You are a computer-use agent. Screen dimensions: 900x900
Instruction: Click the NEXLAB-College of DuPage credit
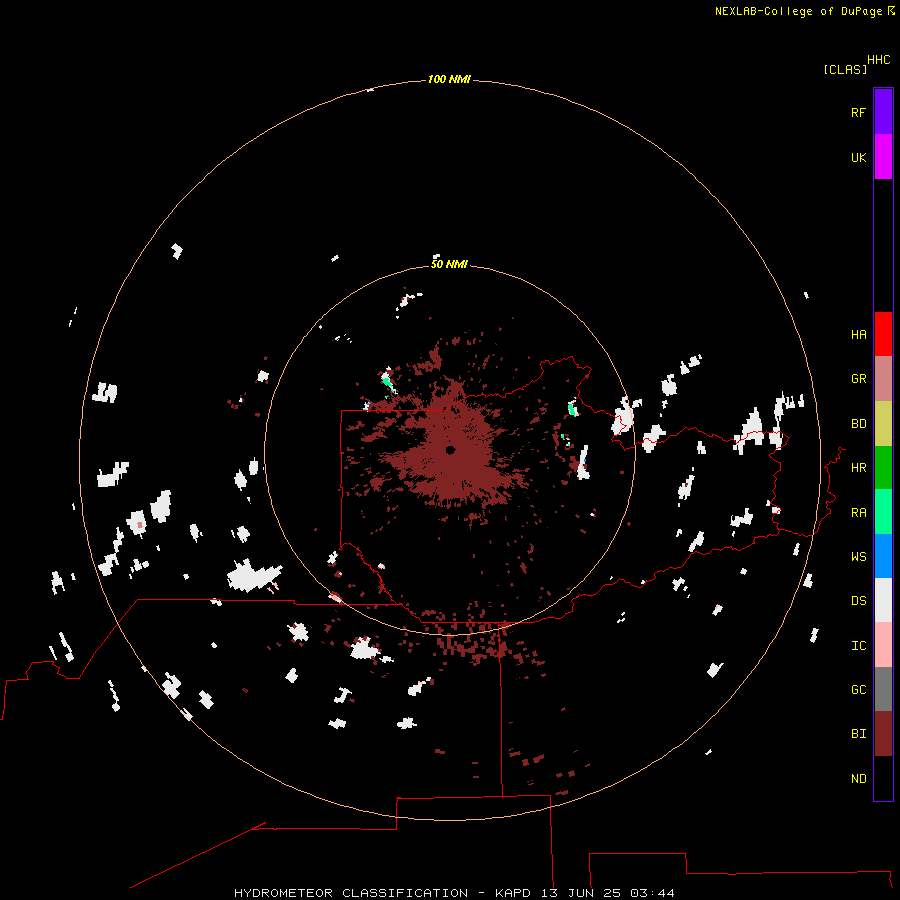pyautogui.click(x=798, y=11)
